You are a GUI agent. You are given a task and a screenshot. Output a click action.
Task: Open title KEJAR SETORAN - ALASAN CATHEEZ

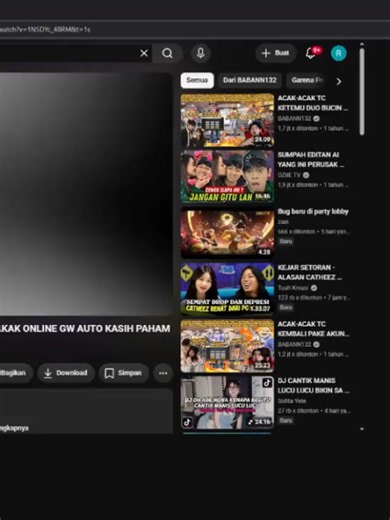tap(310, 272)
